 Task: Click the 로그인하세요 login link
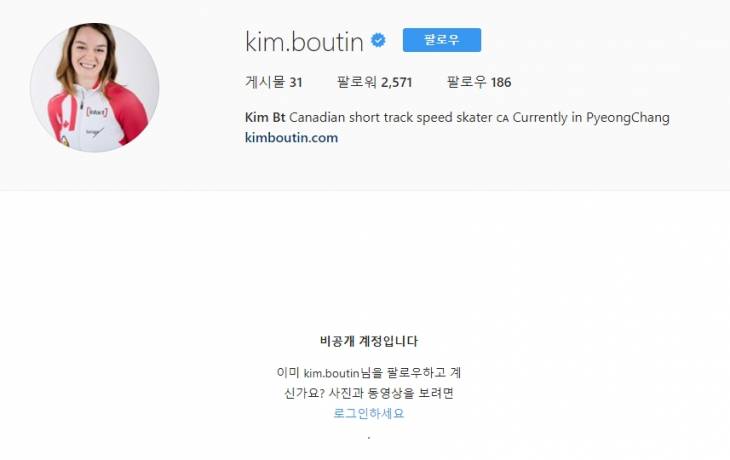click(x=369, y=413)
